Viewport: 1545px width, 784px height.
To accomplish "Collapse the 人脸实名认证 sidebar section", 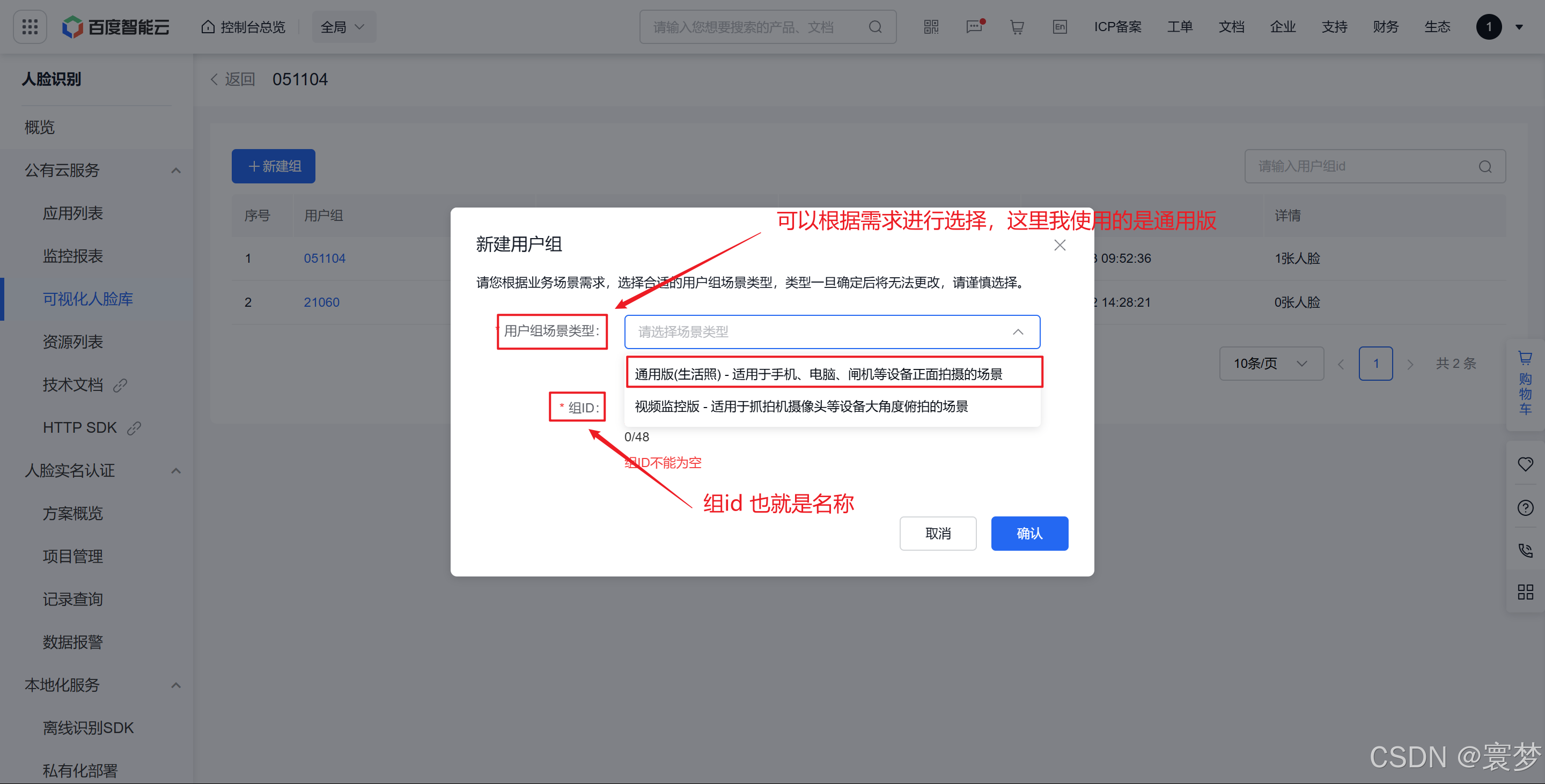I will [176, 471].
